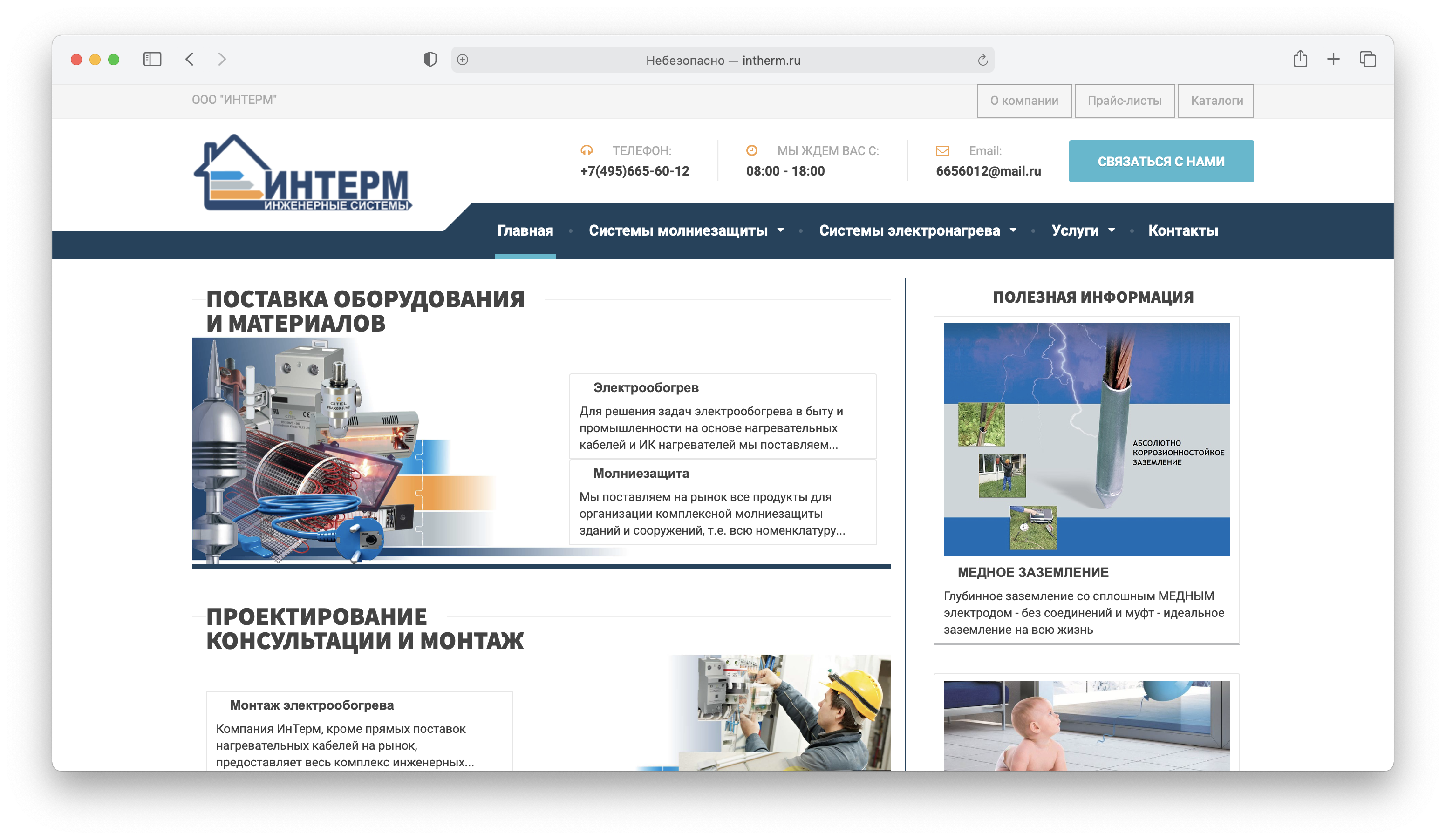Add a new tab with the plus icon
This screenshot has width=1446, height=840.
click(1334, 59)
